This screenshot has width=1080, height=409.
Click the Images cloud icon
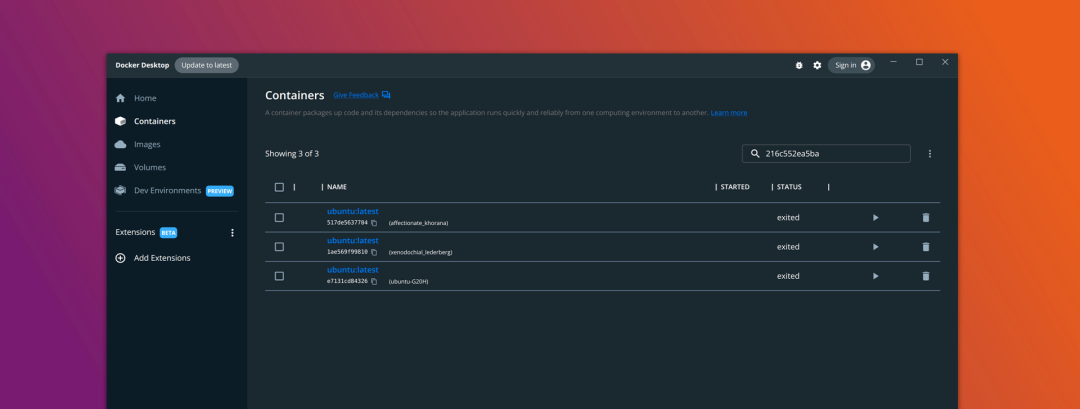[121, 145]
